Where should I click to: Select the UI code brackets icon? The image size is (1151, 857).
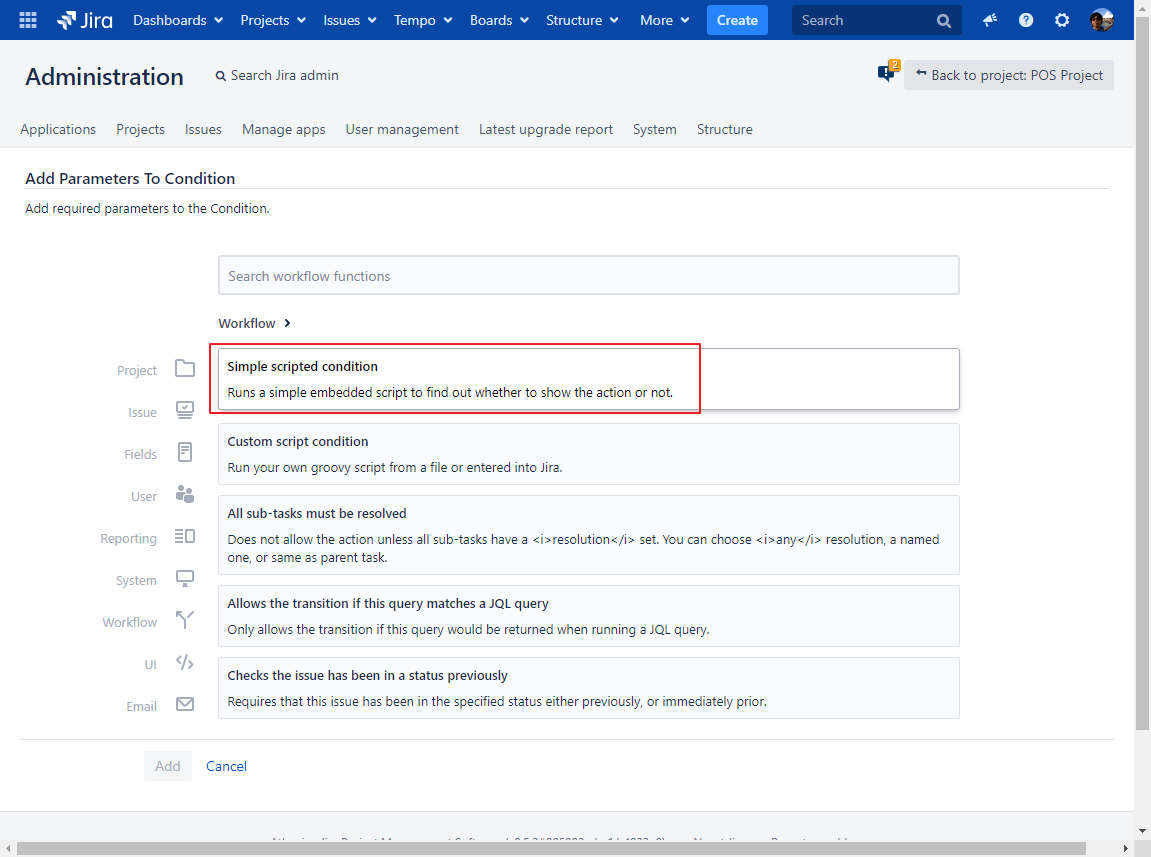[x=185, y=662]
